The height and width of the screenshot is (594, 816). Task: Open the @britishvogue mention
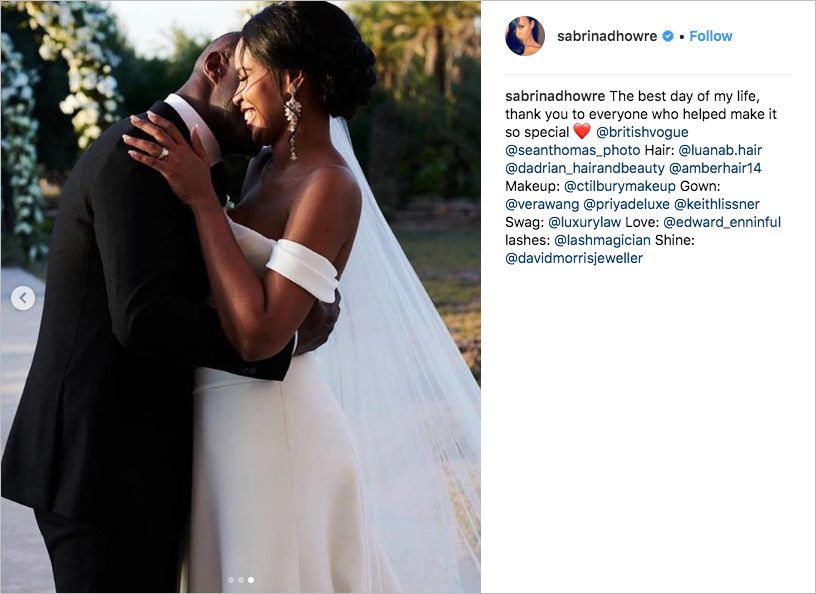pos(642,132)
